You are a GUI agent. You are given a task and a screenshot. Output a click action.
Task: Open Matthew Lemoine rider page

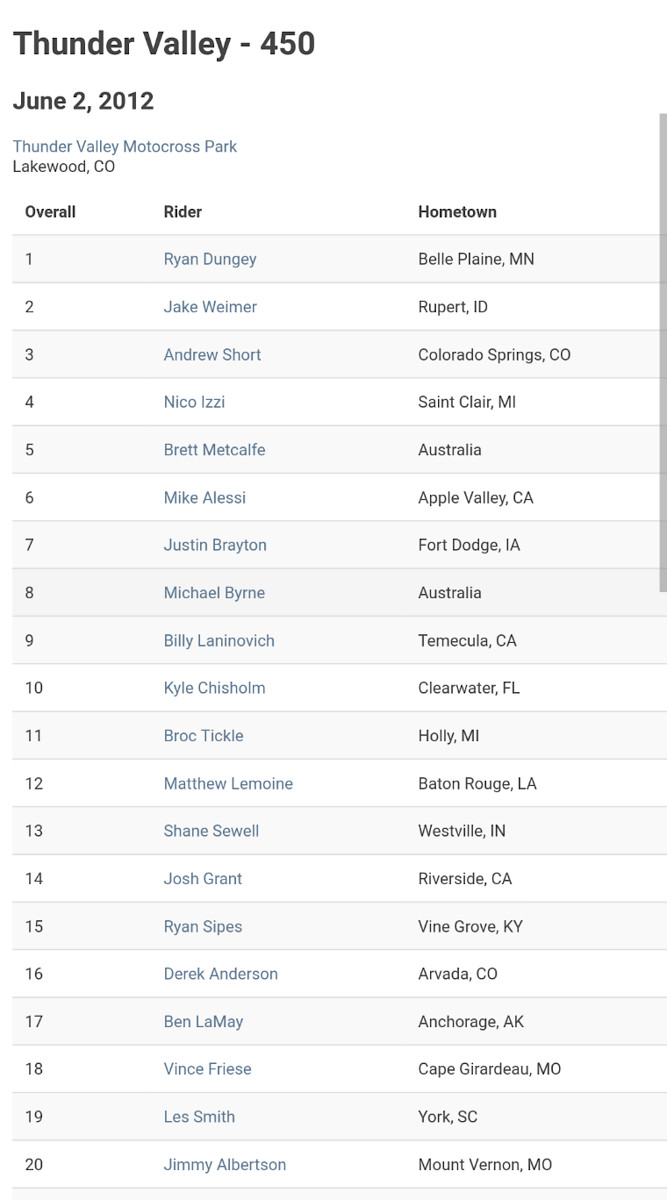228,784
